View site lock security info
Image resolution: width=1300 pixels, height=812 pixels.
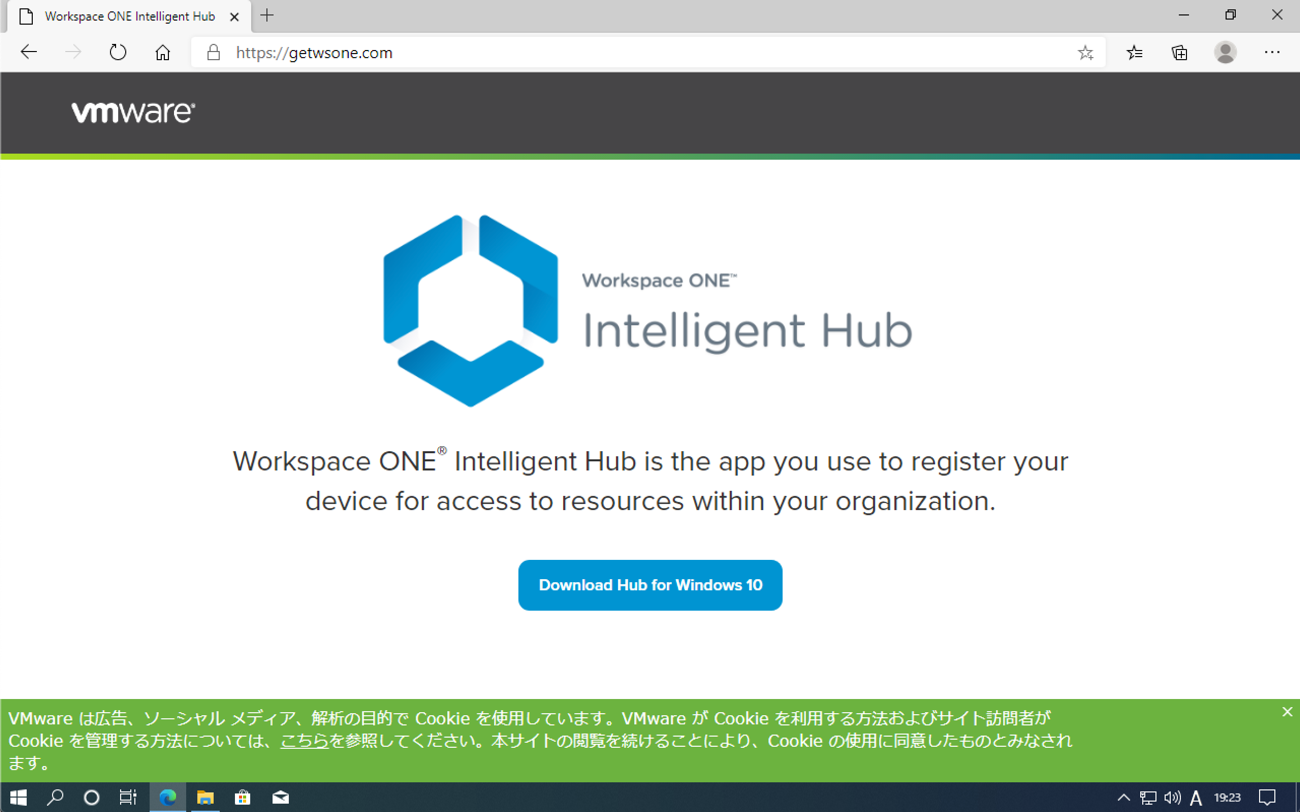click(213, 52)
